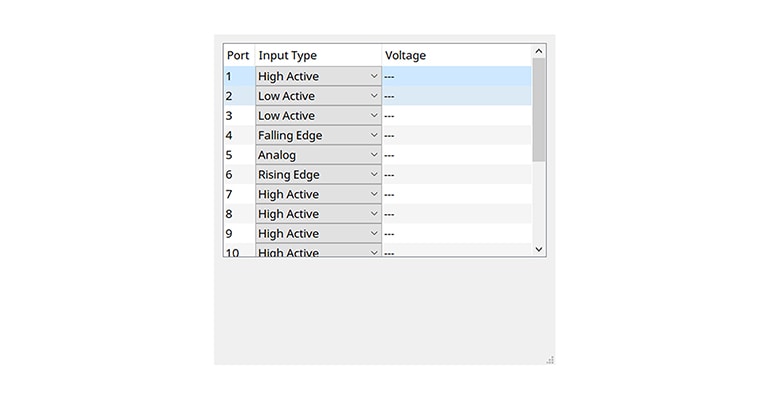Screen dimensions: 770x400
Task: Open Input Type dropdown for port 2
Action: 318,96
